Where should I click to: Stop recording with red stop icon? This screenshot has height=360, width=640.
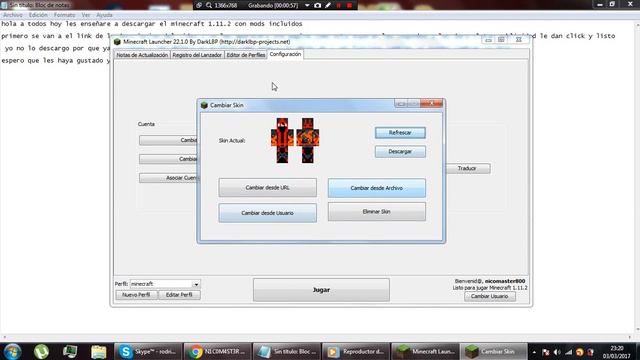pos(349,5)
